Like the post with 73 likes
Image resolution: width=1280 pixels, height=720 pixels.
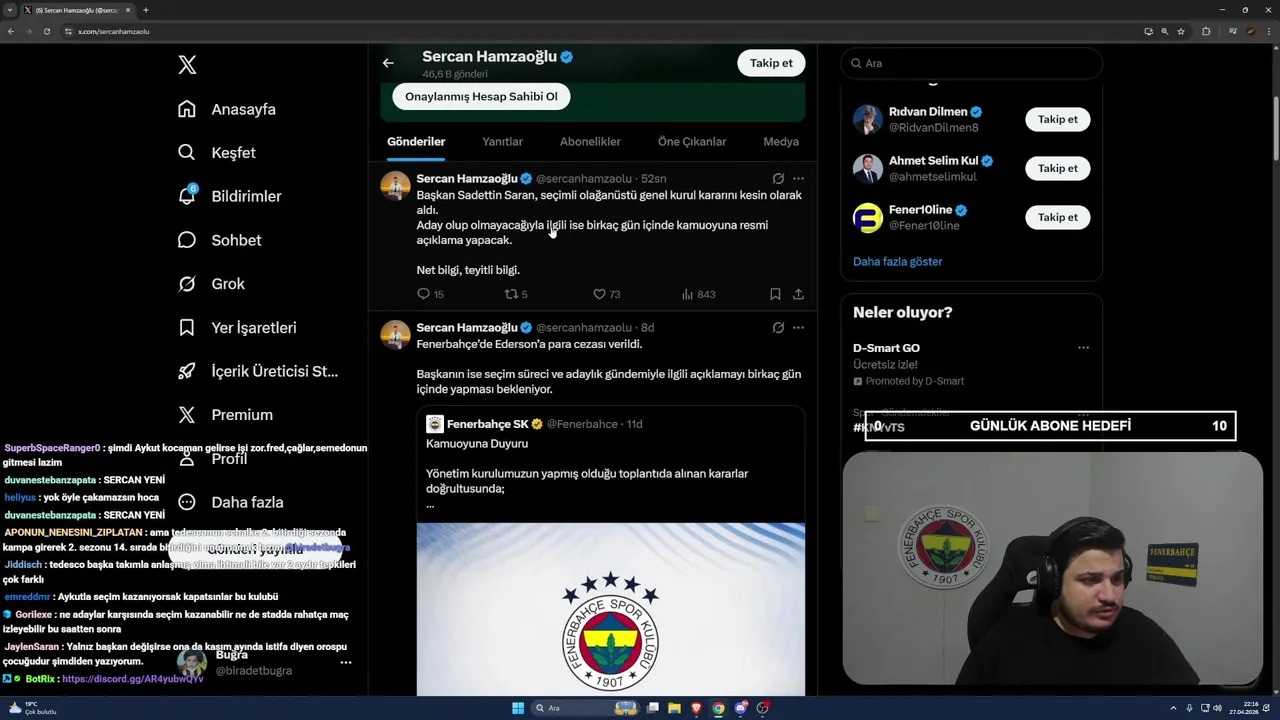click(x=606, y=294)
